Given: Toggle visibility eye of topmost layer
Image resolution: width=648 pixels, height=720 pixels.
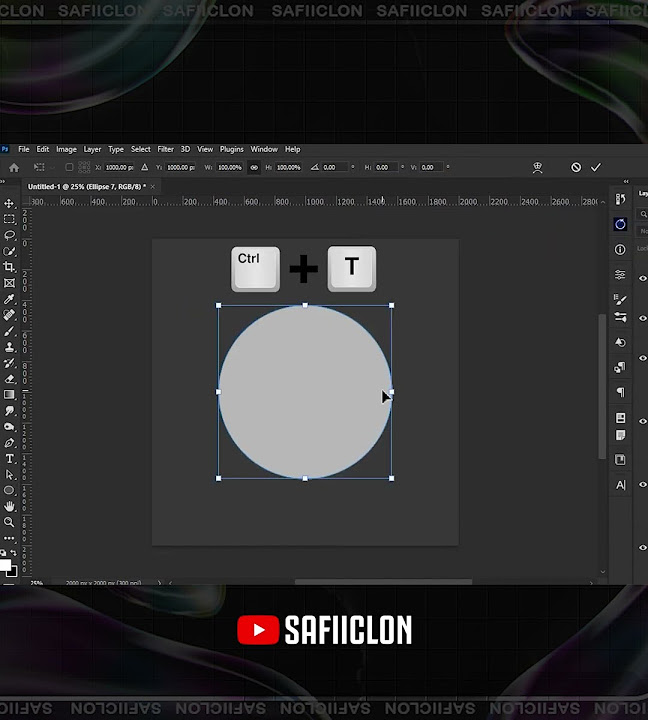Looking at the screenshot, I should click(x=642, y=278).
